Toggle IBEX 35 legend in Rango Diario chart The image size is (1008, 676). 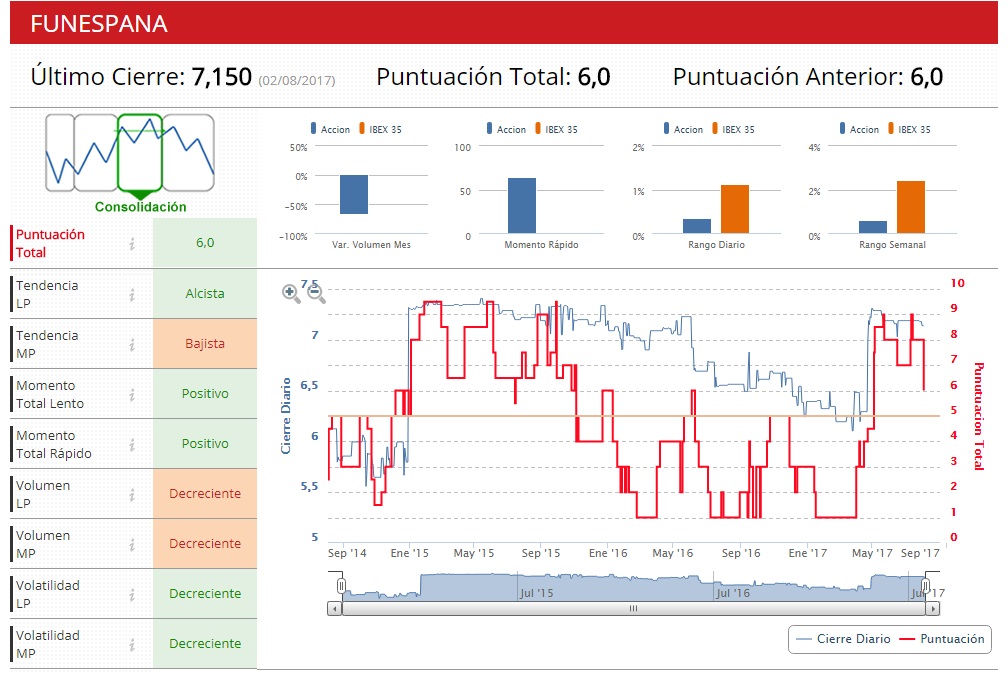tap(734, 129)
